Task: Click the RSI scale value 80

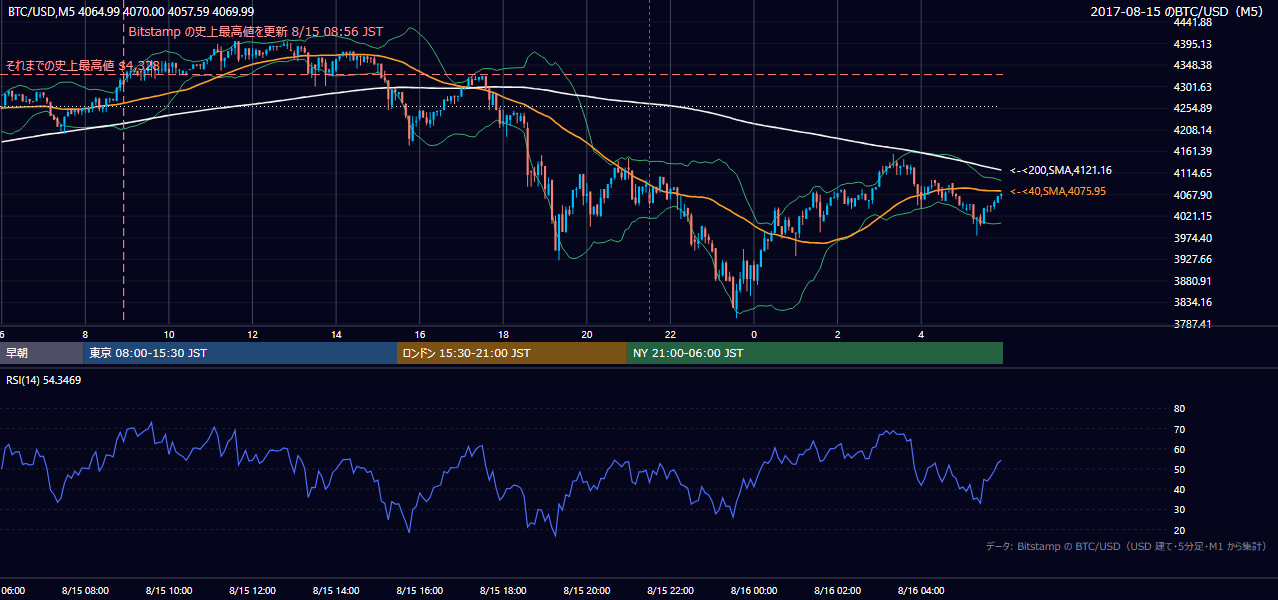Action: pos(1179,409)
